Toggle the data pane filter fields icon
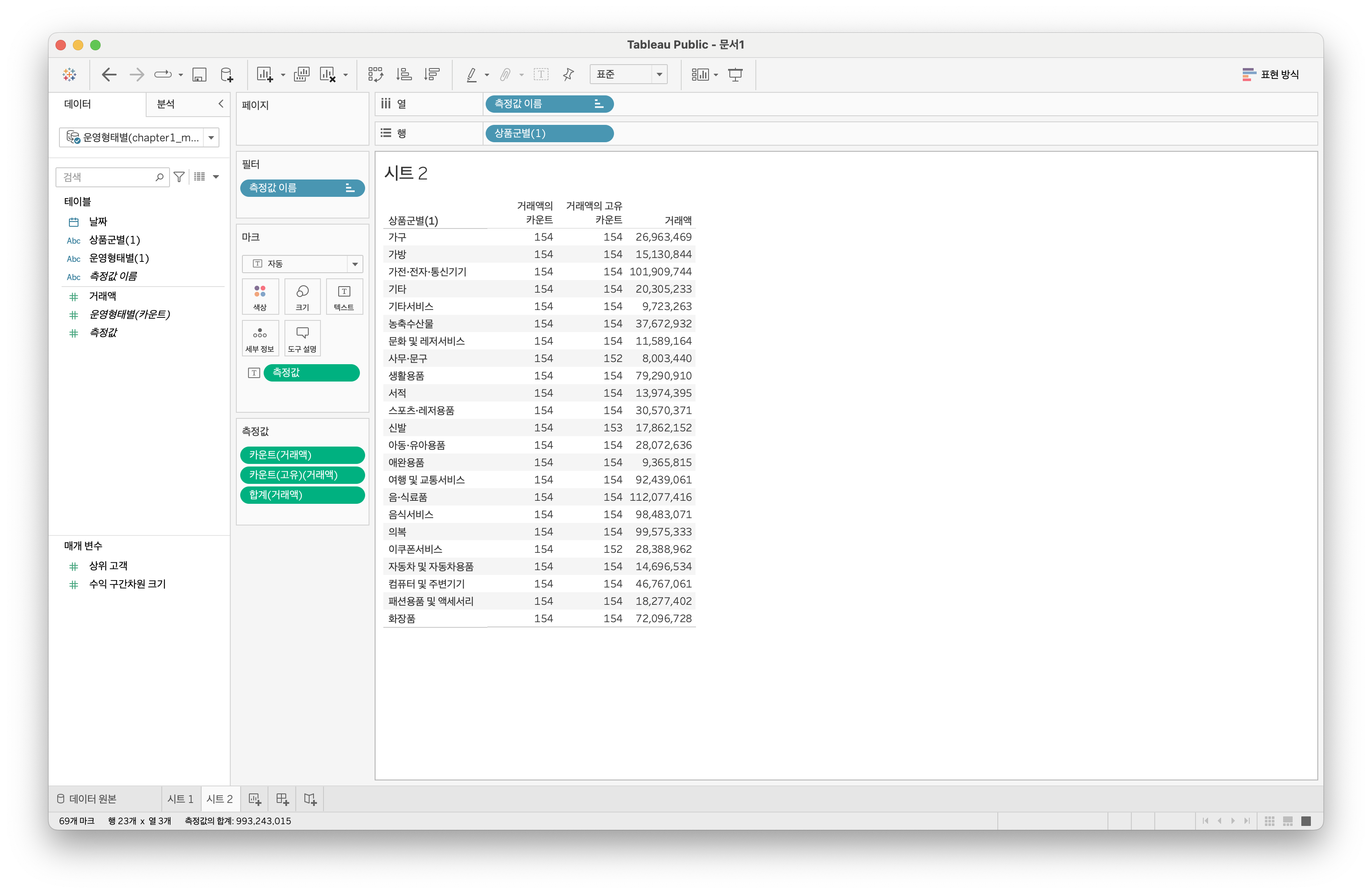 point(179,177)
